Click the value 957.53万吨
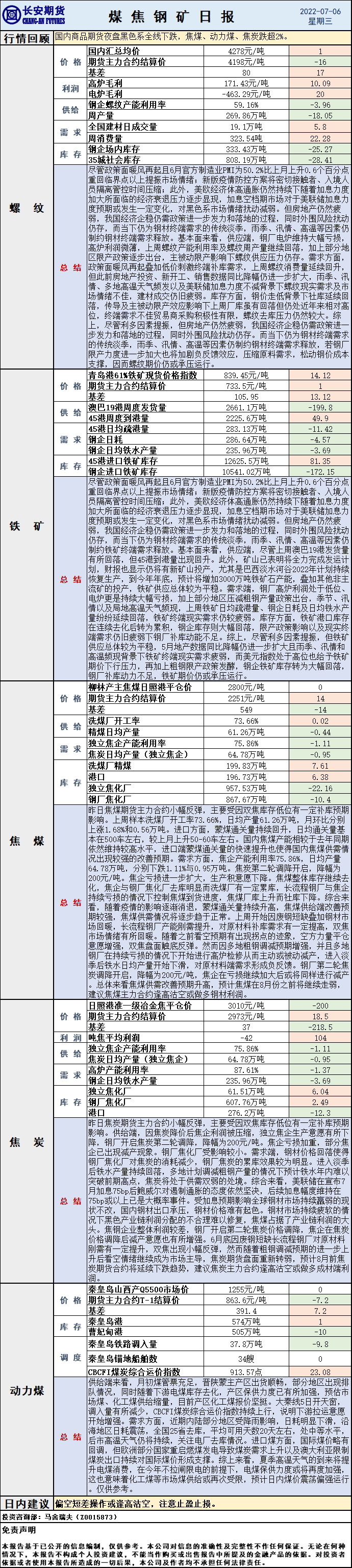This screenshot has width=352, height=1568. tap(246, 788)
